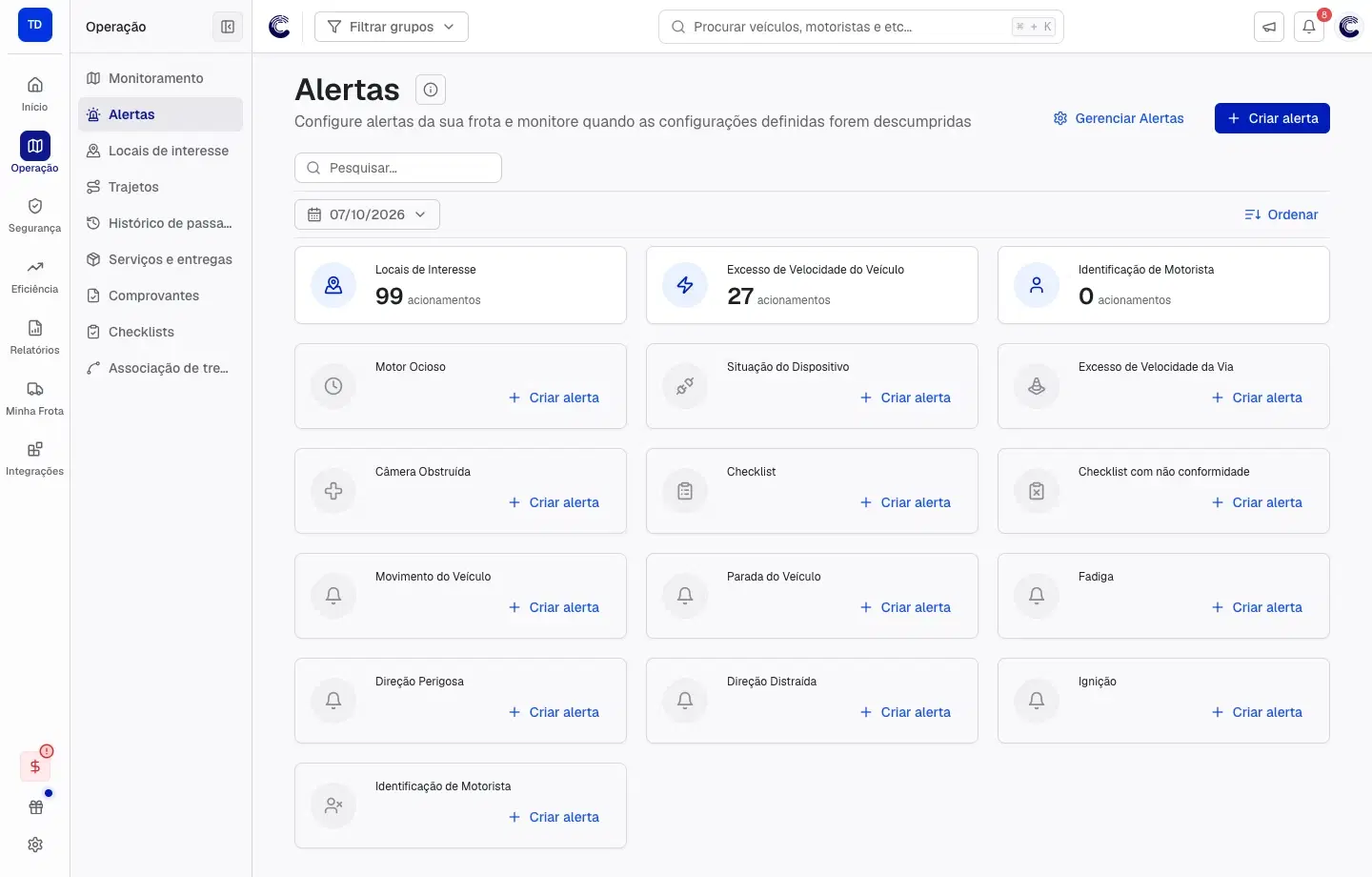Screen dimensions: 1372x877
Task: Open the announcements megaphone icon
Action: coord(1269,27)
